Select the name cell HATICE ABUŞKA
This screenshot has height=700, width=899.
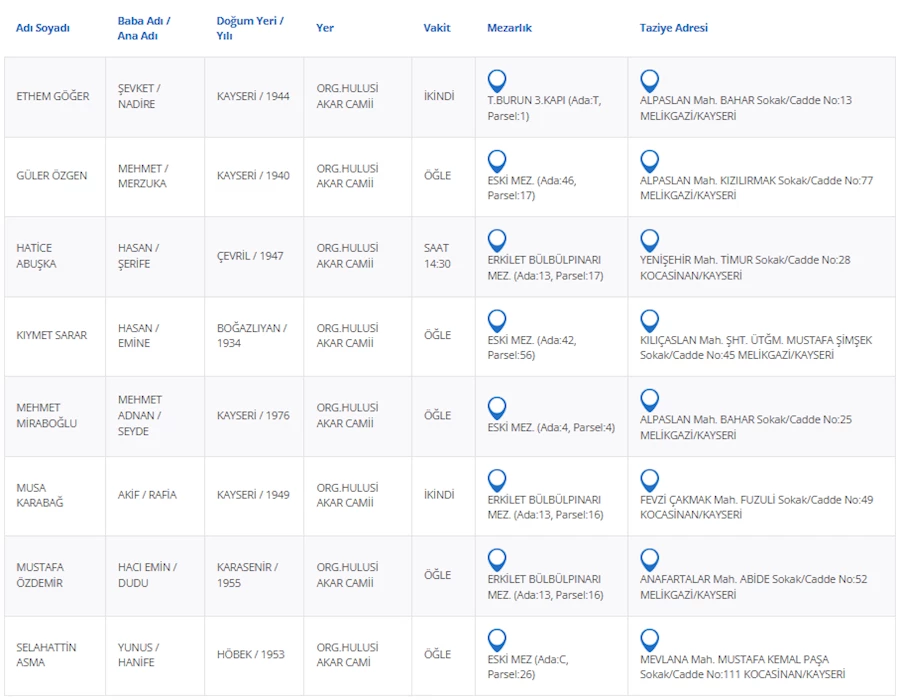pyautogui.click(x=36, y=256)
